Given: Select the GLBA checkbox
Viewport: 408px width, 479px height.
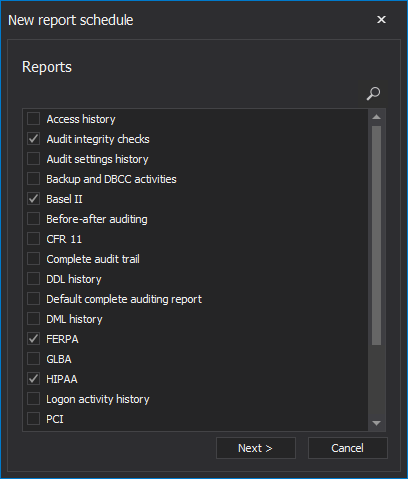Looking at the screenshot, I should click(33, 359).
